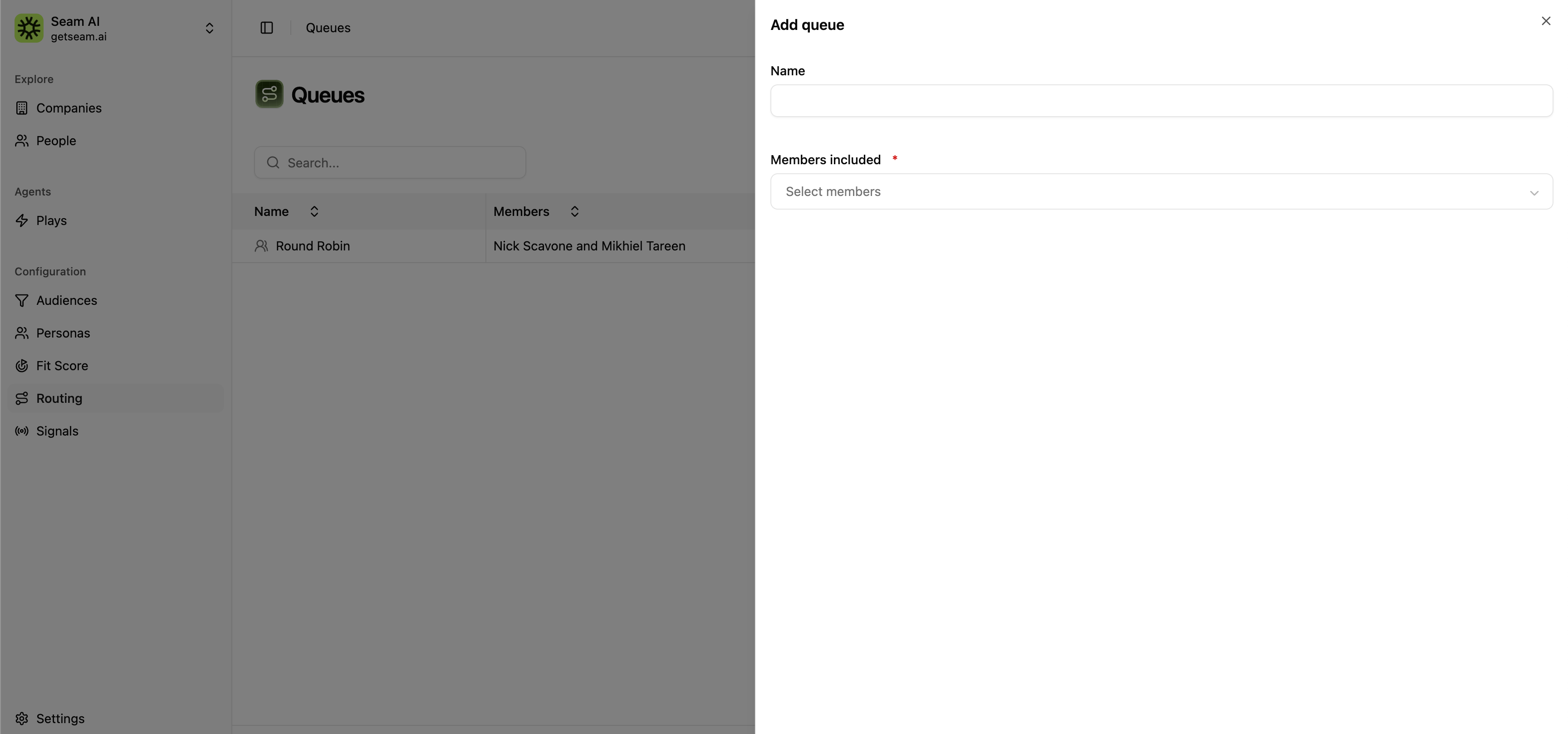Select the Audiences filter icon

pyautogui.click(x=22, y=300)
